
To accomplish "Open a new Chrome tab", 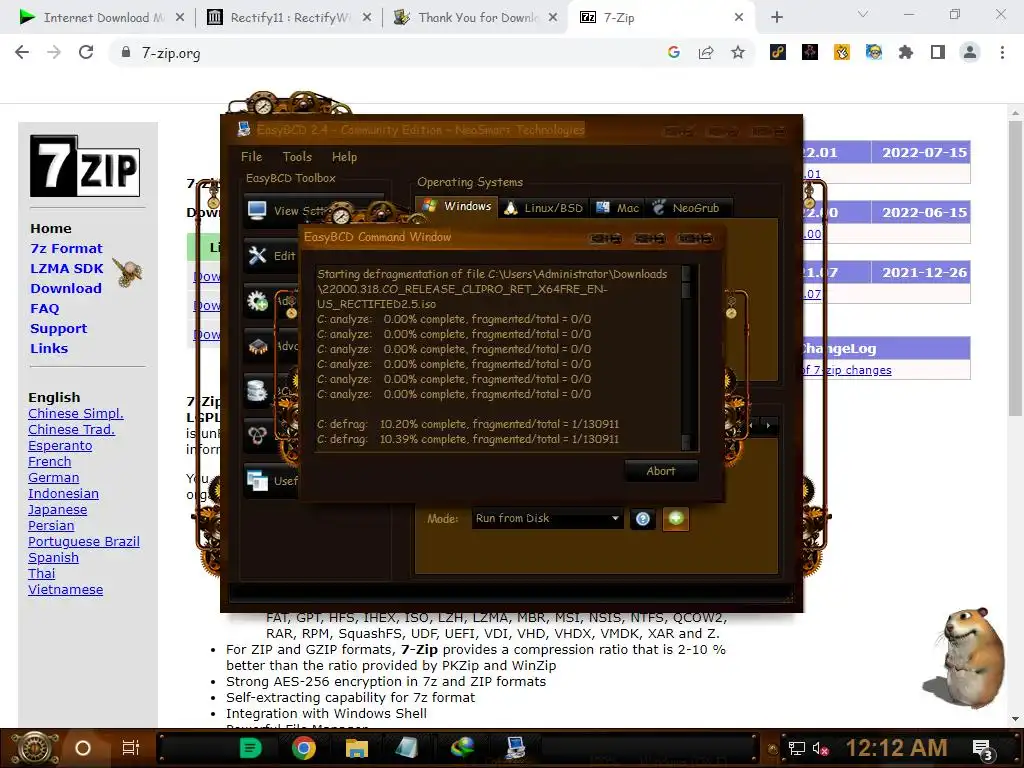I will click(x=776, y=18).
